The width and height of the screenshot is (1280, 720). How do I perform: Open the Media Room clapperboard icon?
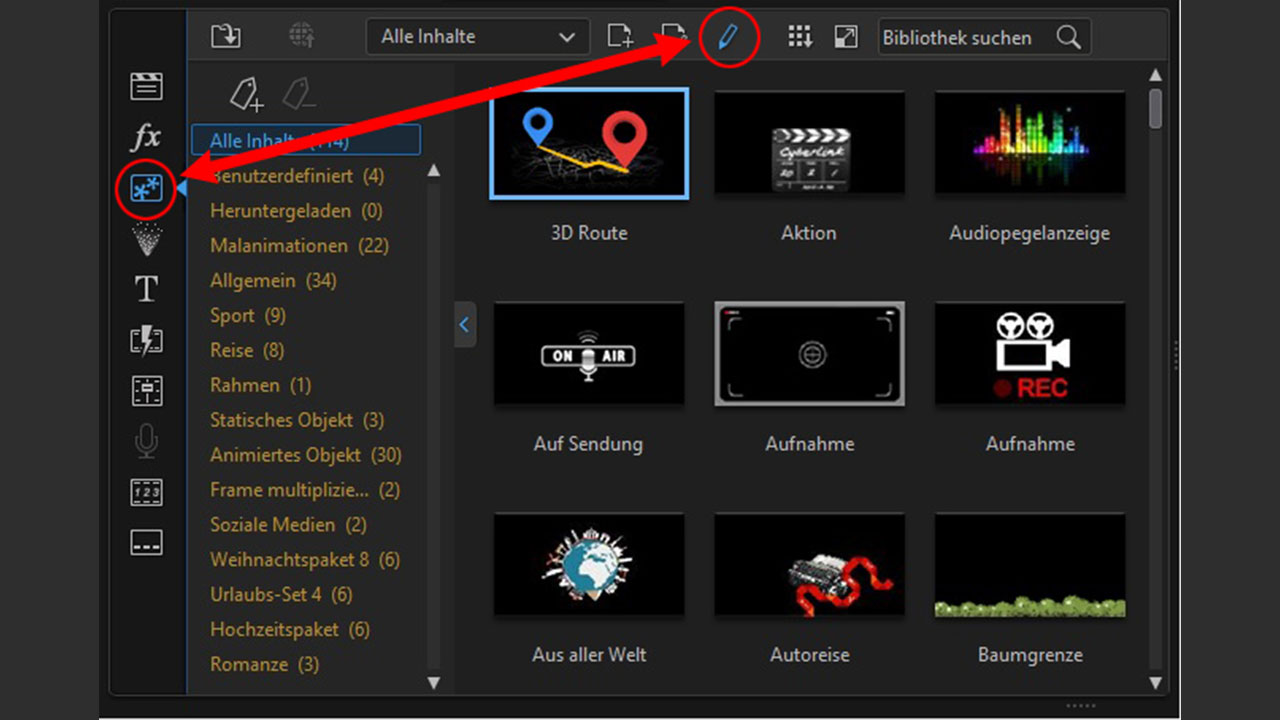point(146,87)
